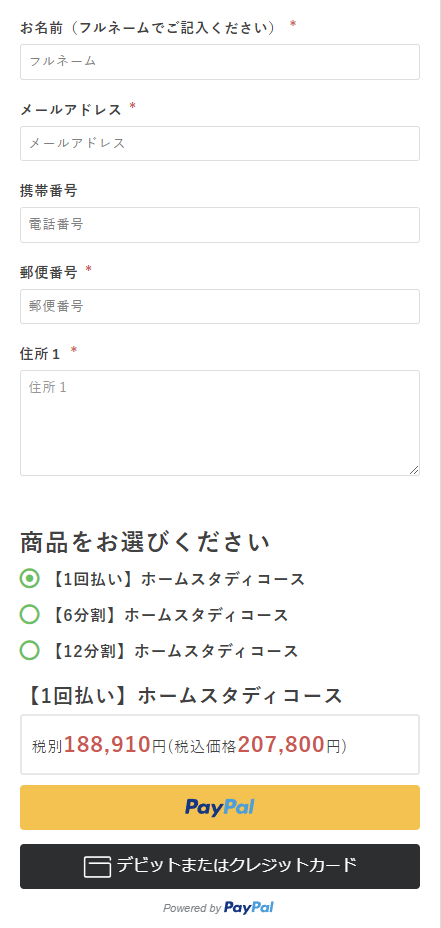441x928 pixels.
Task: Select 【6分割】ホームスタディコース radio option
Action: coord(30,614)
